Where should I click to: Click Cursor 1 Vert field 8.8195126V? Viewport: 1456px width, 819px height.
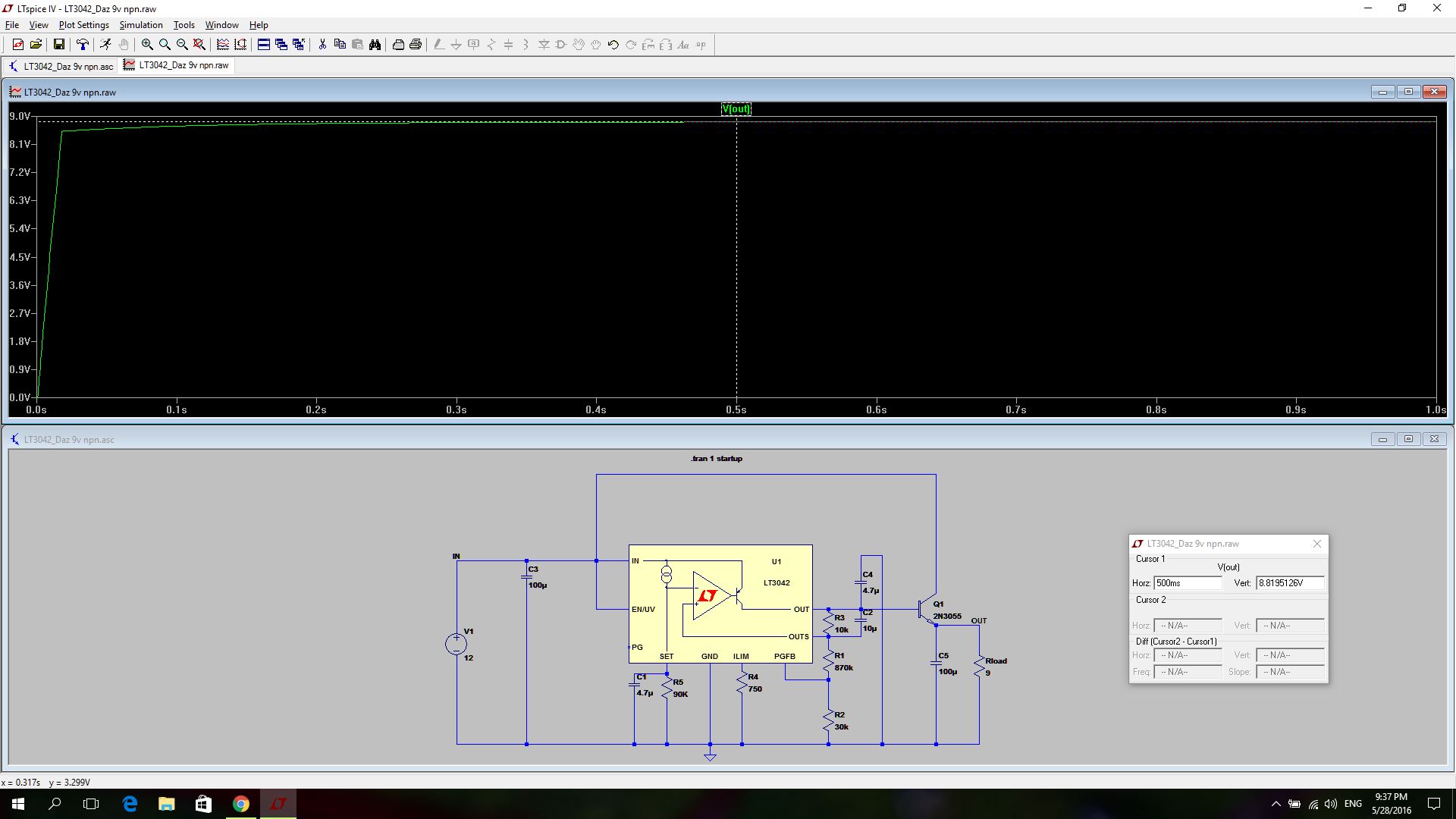pyautogui.click(x=1290, y=583)
